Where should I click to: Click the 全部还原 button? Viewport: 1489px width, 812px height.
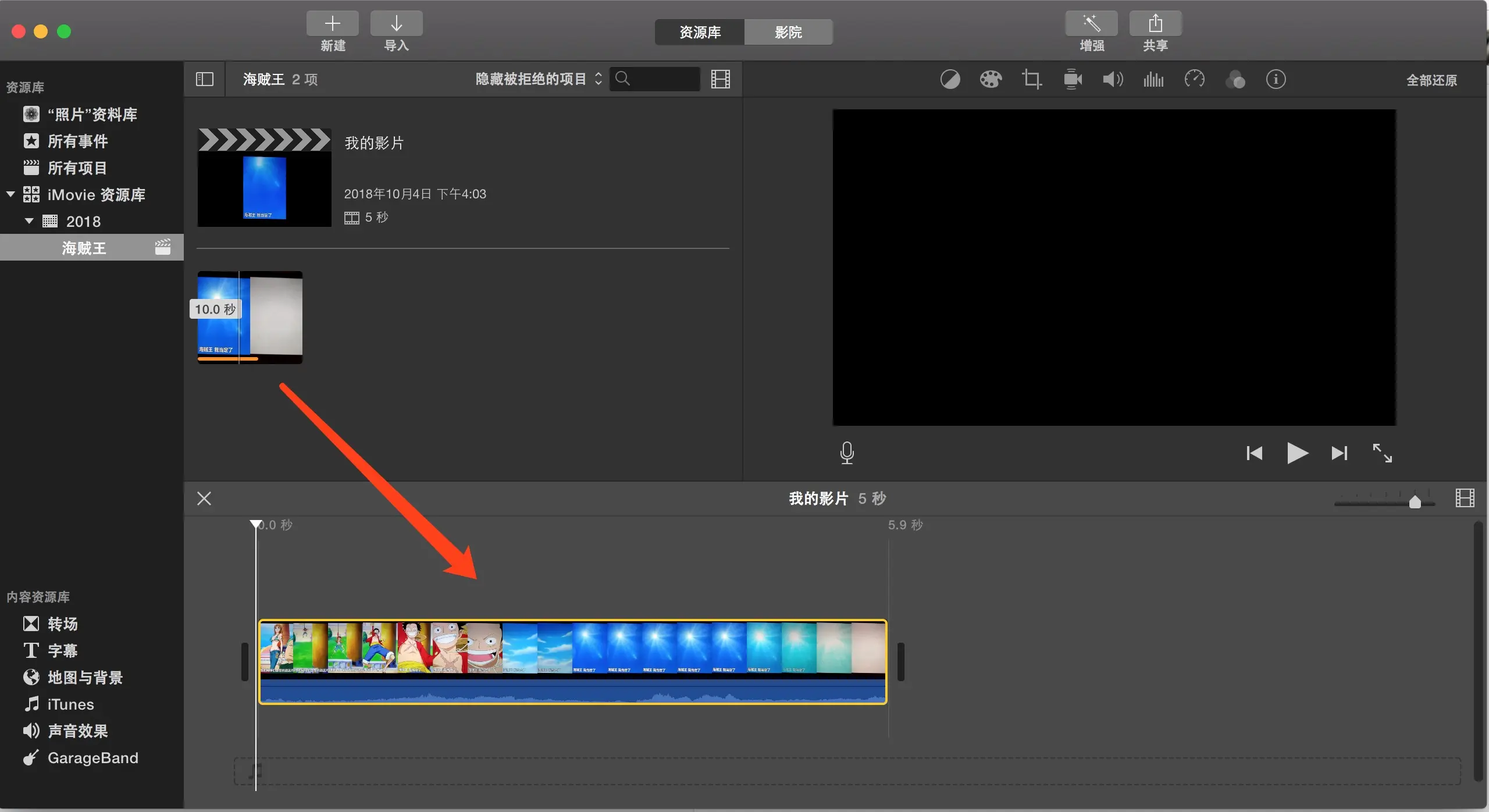[1431, 80]
